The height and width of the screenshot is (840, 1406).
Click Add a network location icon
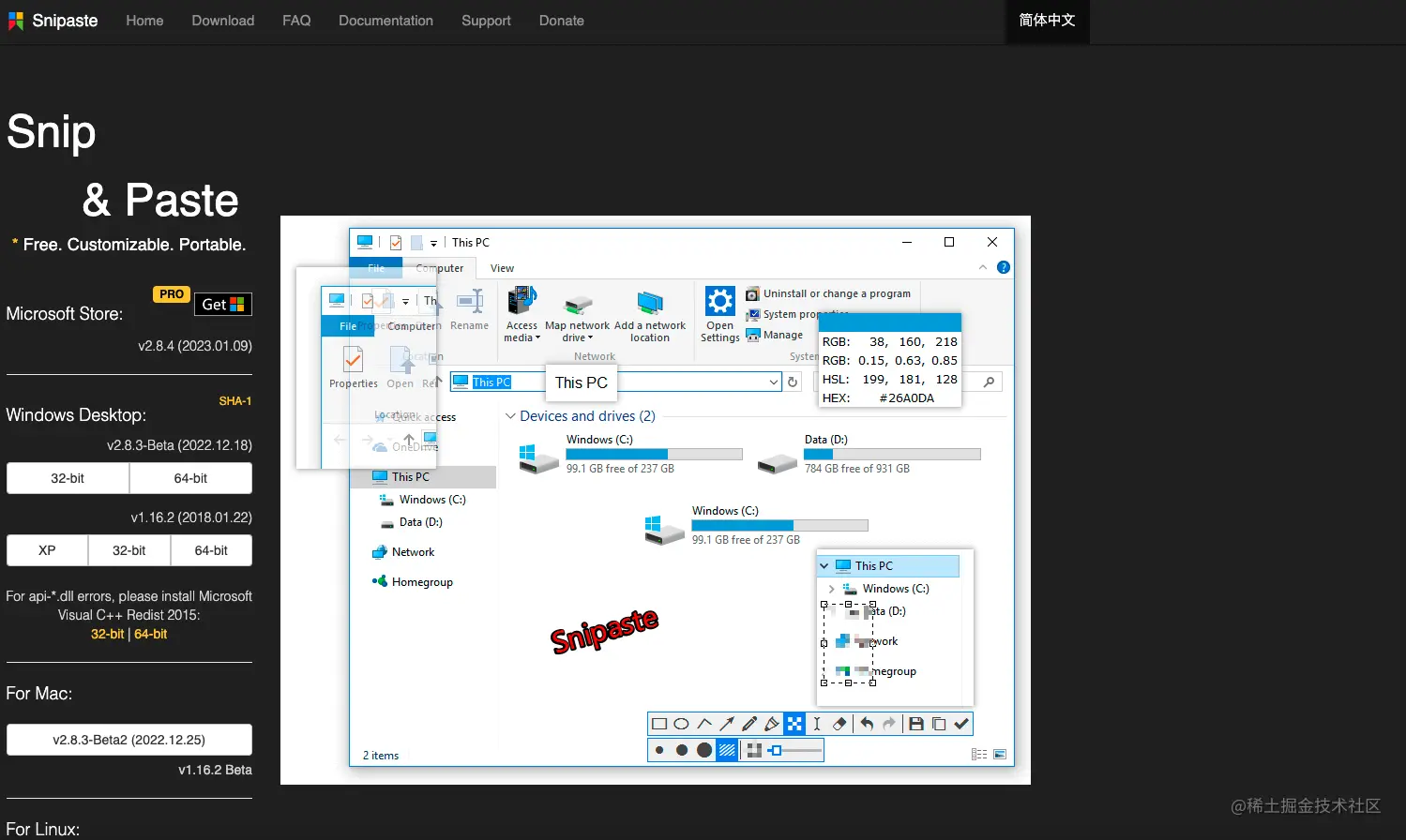pyautogui.click(x=650, y=303)
